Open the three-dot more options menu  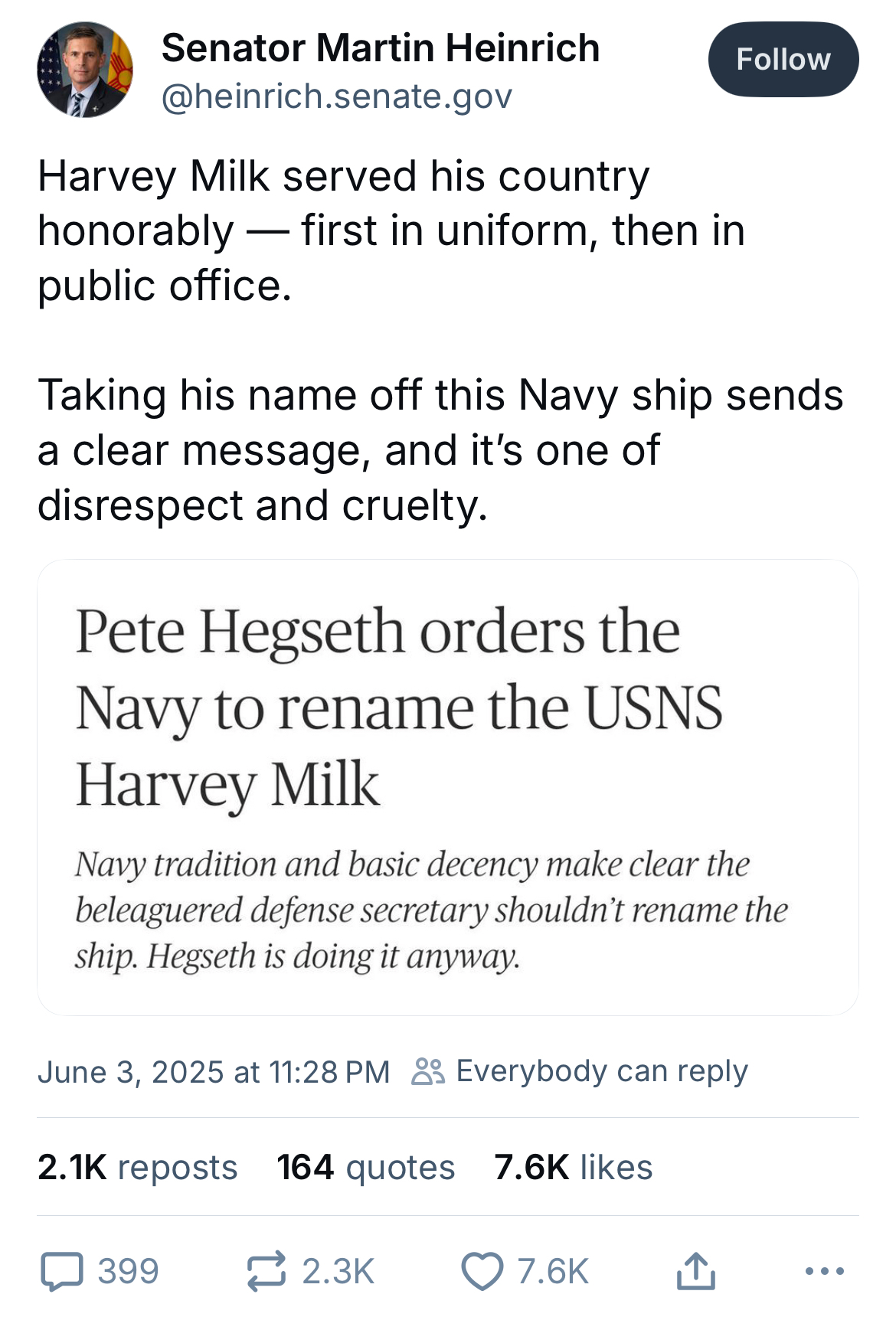825,1271
